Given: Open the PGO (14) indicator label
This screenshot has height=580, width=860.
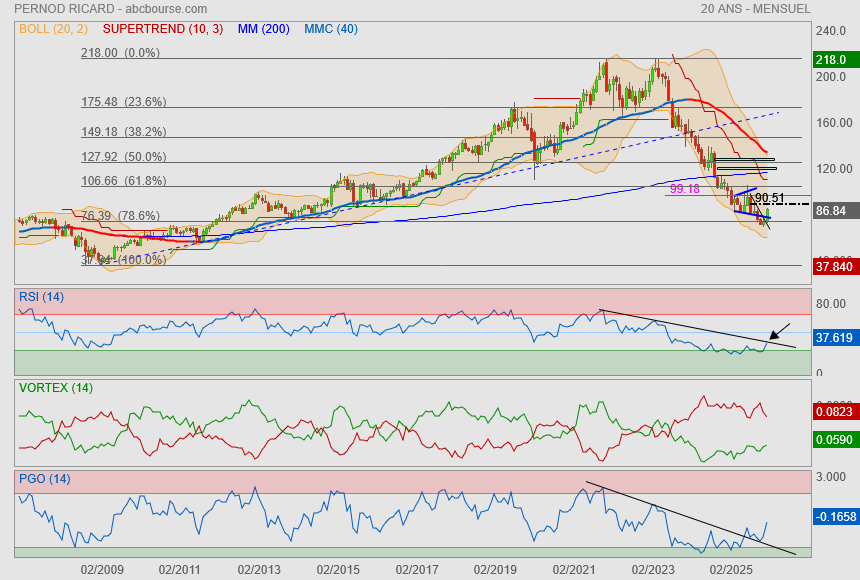Looking at the screenshot, I should [x=44, y=478].
